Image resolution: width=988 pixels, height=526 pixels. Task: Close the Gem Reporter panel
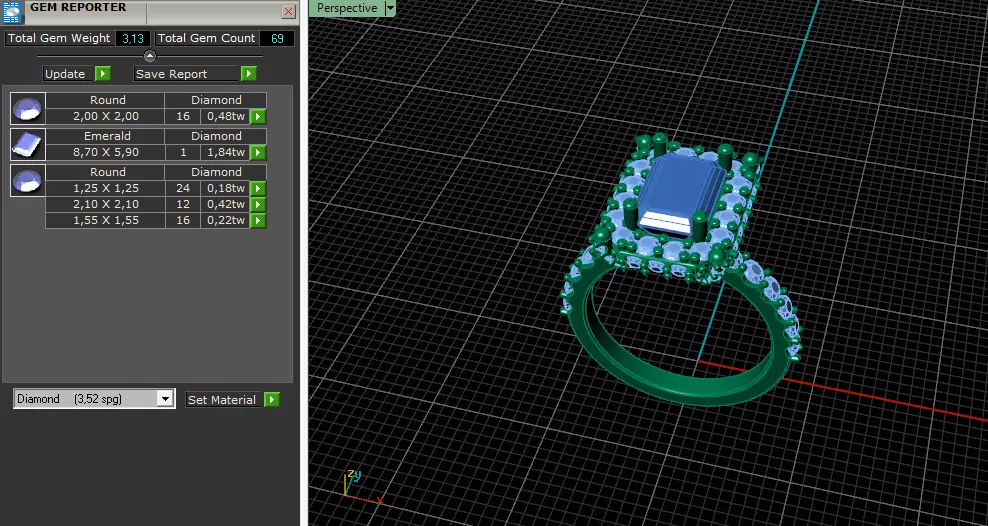coord(288,11)
